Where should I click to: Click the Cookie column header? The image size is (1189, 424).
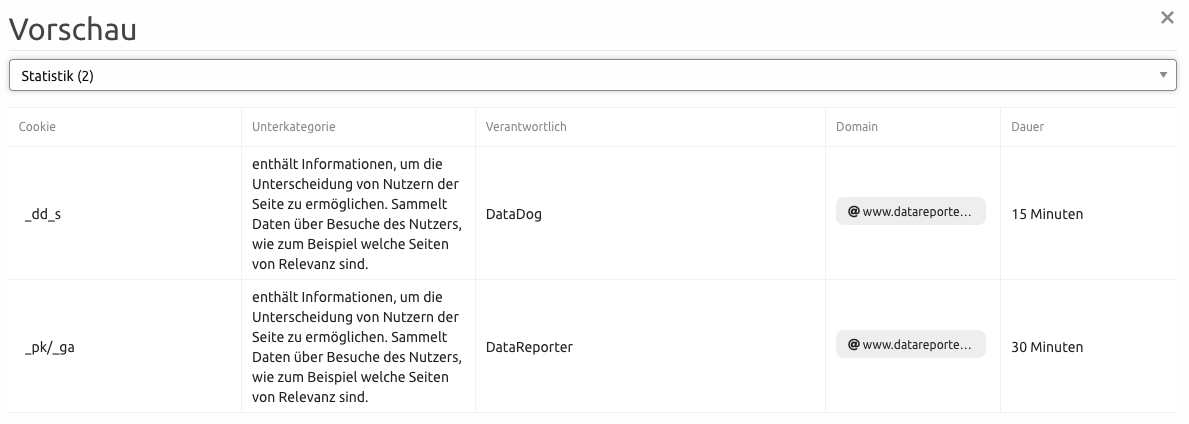pyautogui.click(x=37, y=127)
